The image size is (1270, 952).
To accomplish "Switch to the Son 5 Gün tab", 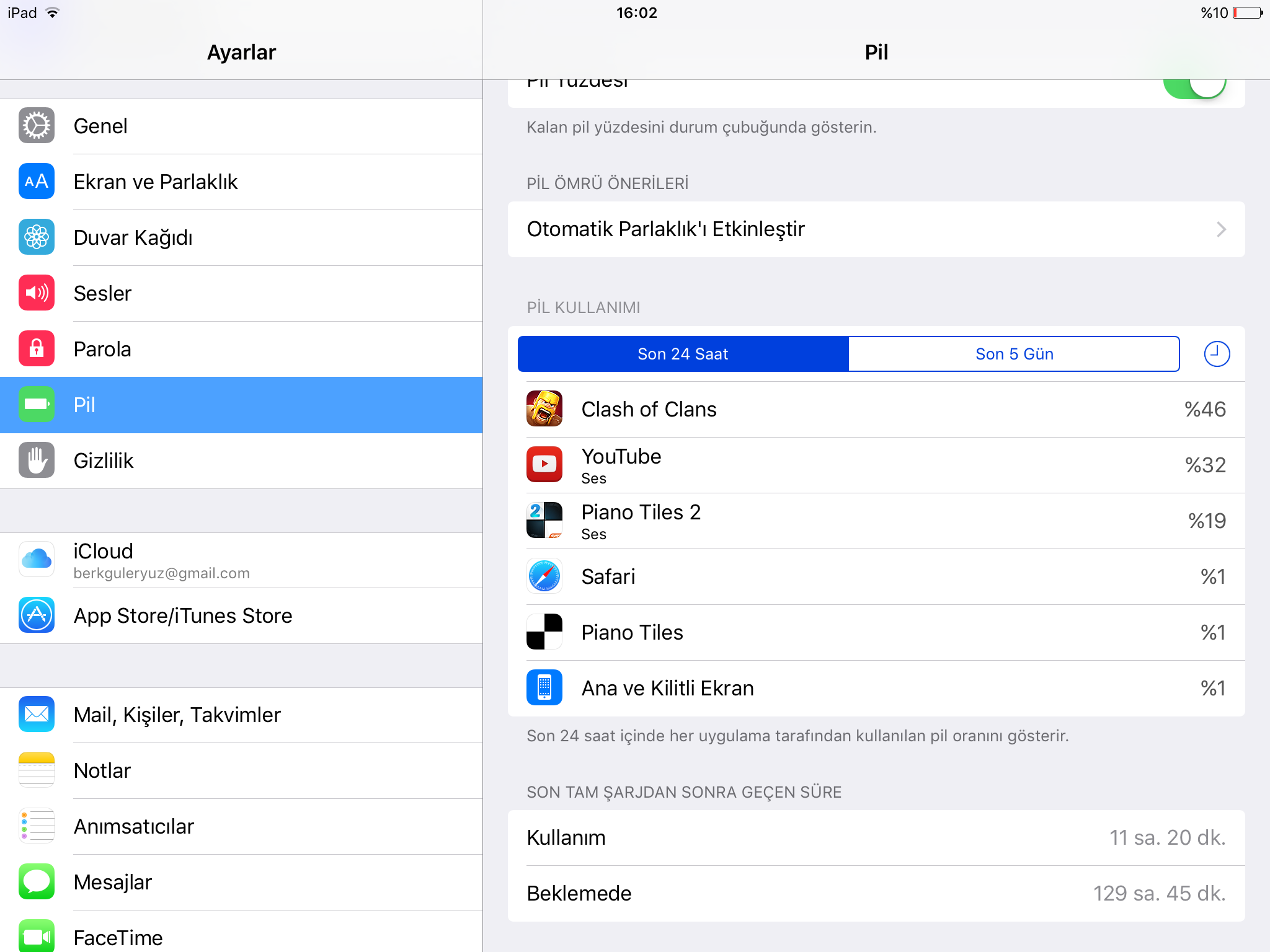I will pos(1014,354).
